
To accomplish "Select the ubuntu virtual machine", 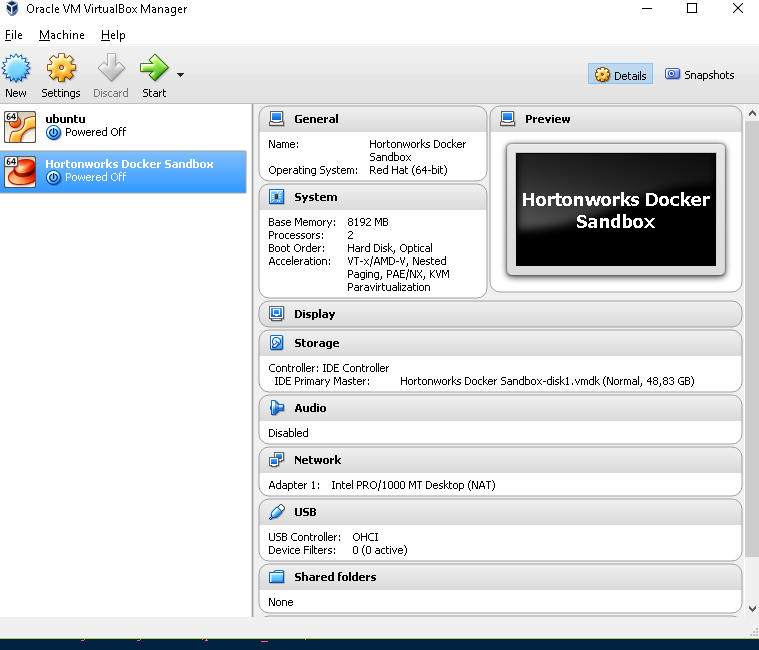I will point(123,127).
